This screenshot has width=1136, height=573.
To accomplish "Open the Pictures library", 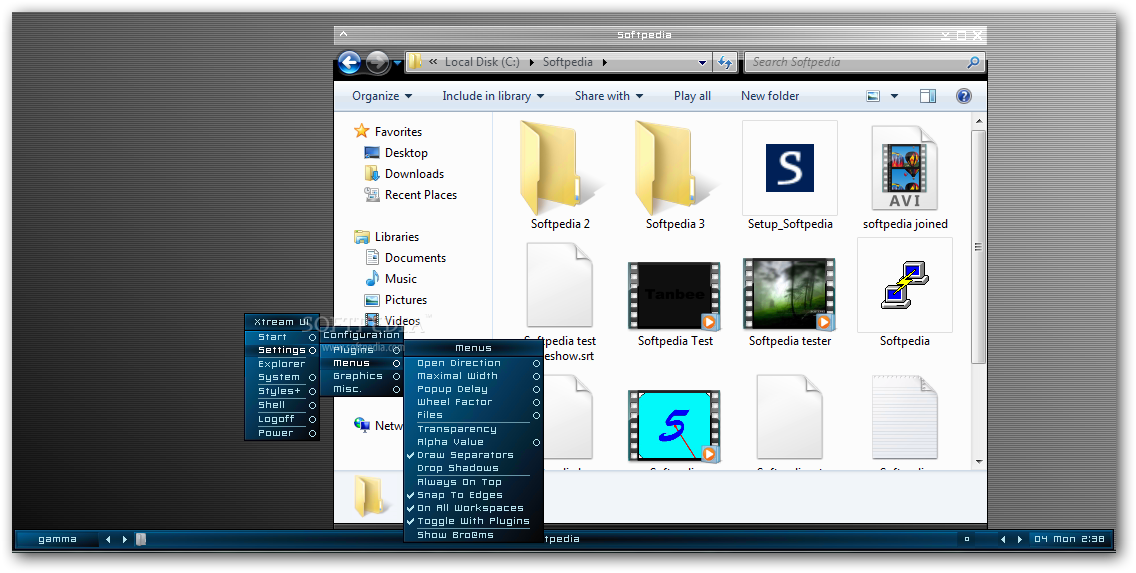I will 406,300.
